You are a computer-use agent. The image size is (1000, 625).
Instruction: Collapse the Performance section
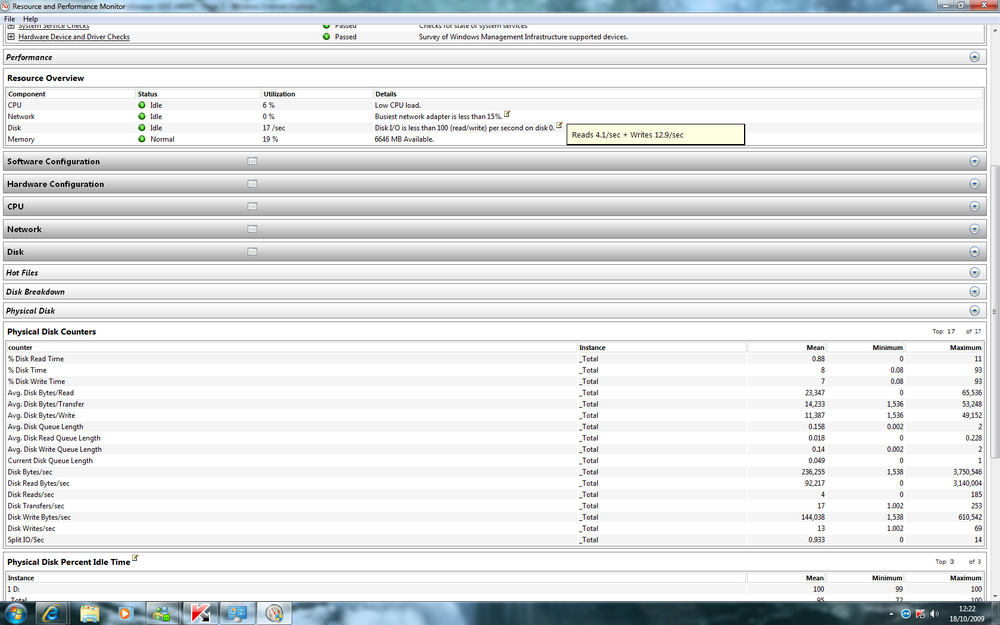[x=974, y=57]
